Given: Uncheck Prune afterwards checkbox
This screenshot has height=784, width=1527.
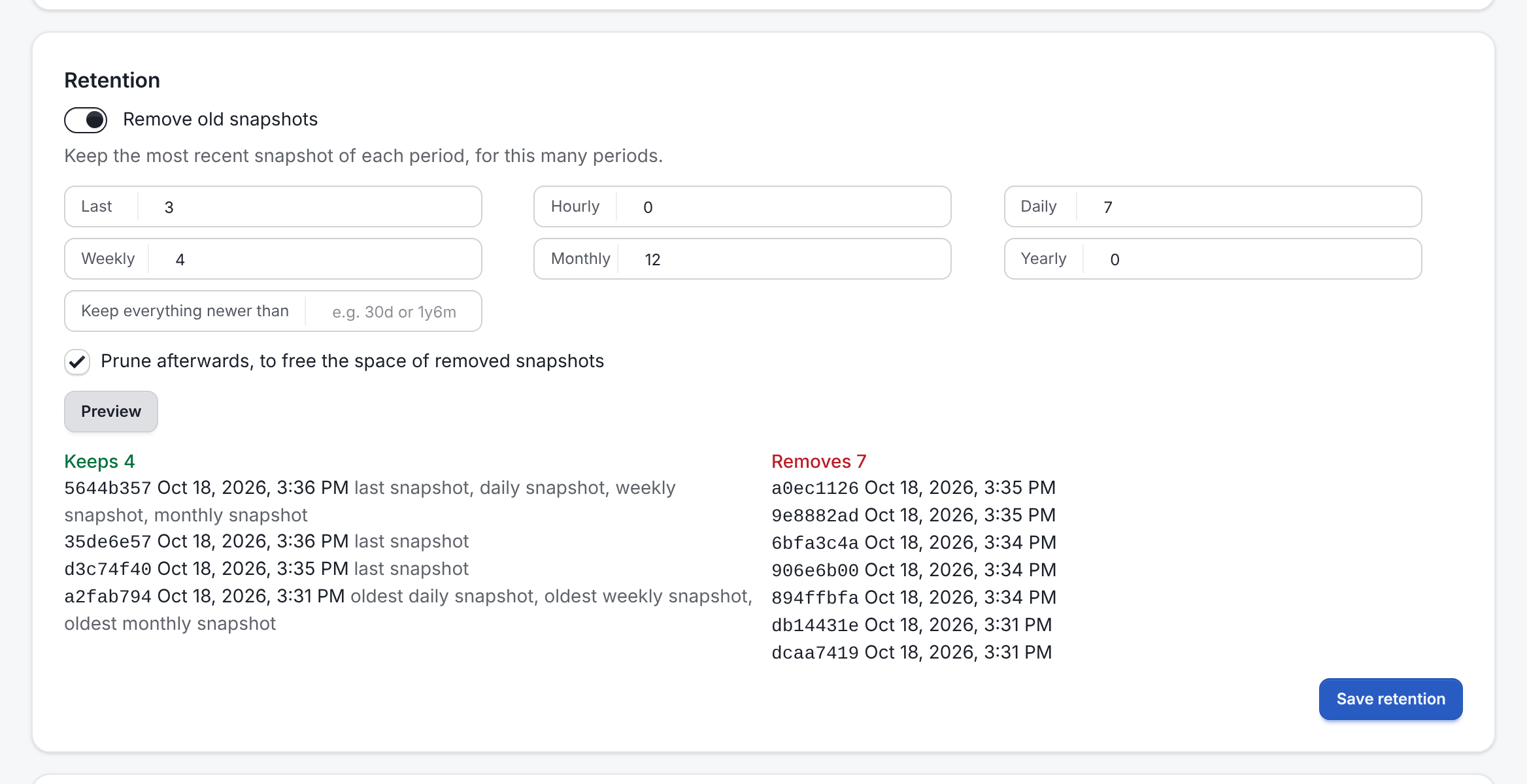Looking at the screenshot, I should click(x=77, y=361).
